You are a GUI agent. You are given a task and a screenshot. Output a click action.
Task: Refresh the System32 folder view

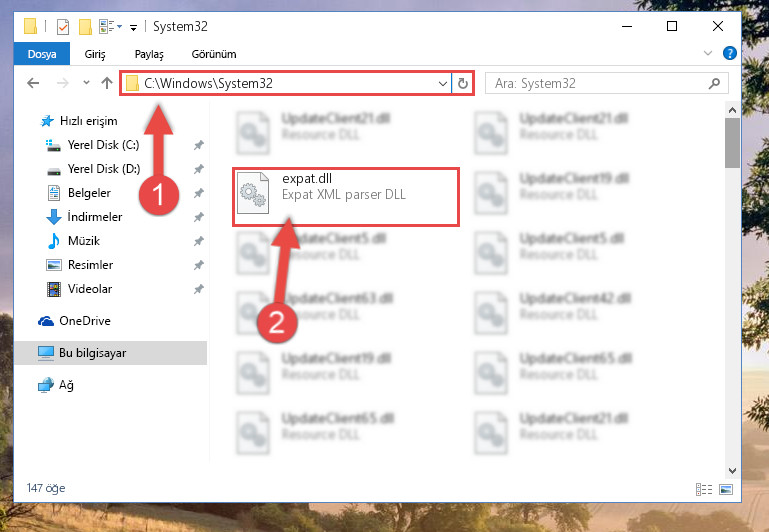coord(462,83)
